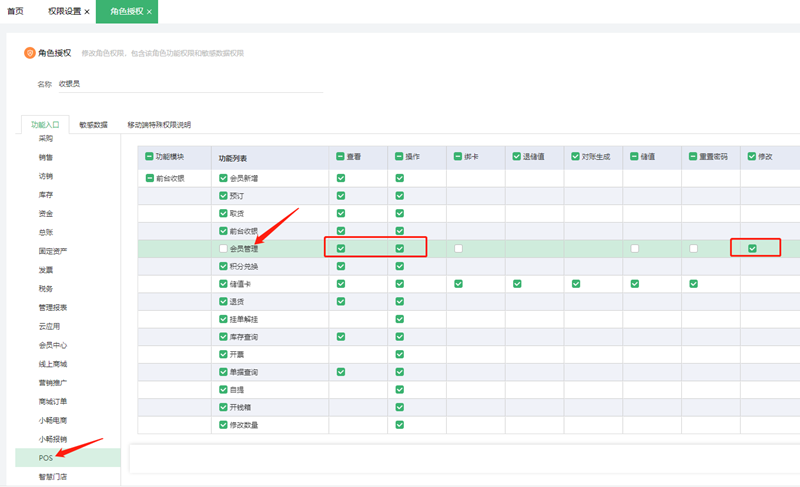This screenshot has width=800, height=487.
Task: Uncheck the 退货 function checkbox
Action: point(223,301)
